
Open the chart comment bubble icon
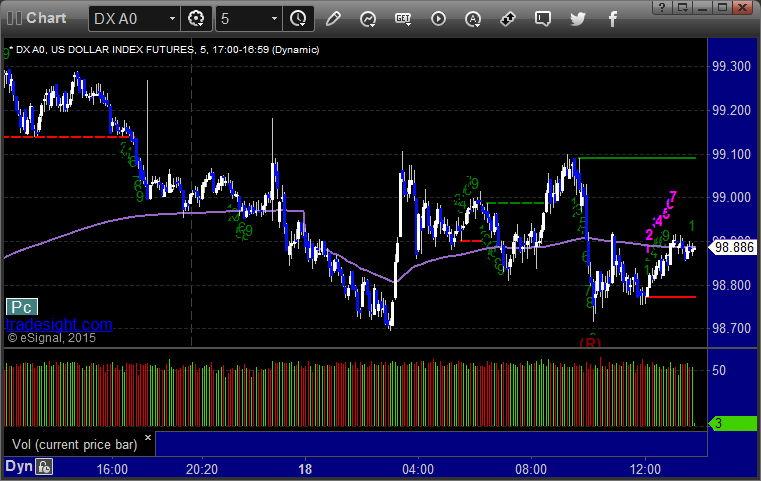pos(543,19)
